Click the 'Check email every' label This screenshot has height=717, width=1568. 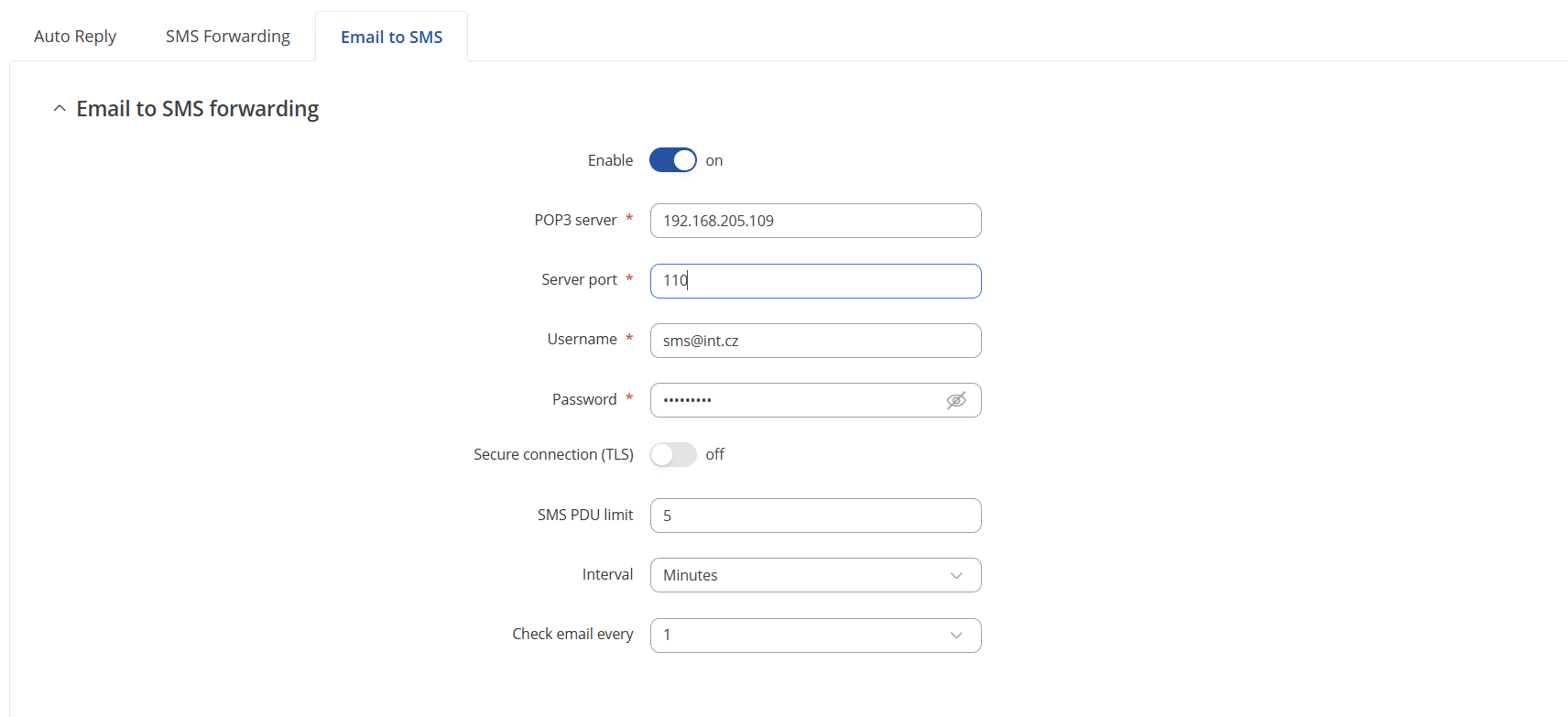[x=572, y=634]
